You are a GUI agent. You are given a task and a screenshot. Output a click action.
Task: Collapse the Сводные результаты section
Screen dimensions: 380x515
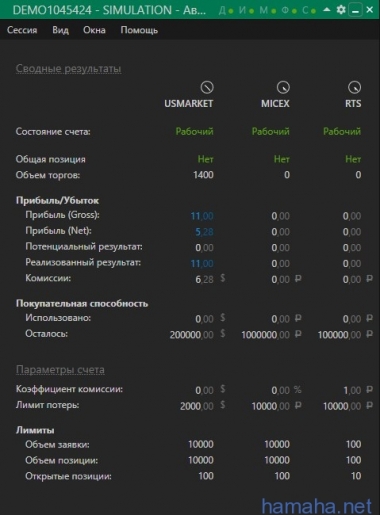tap(68, 69)
